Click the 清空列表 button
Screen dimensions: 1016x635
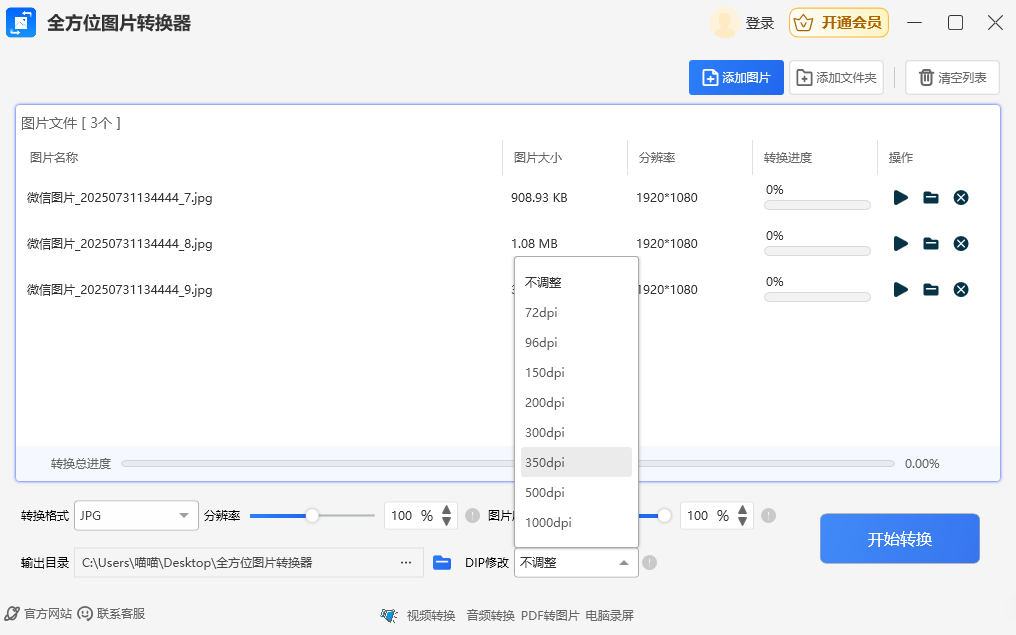click(x=952, y=78)
